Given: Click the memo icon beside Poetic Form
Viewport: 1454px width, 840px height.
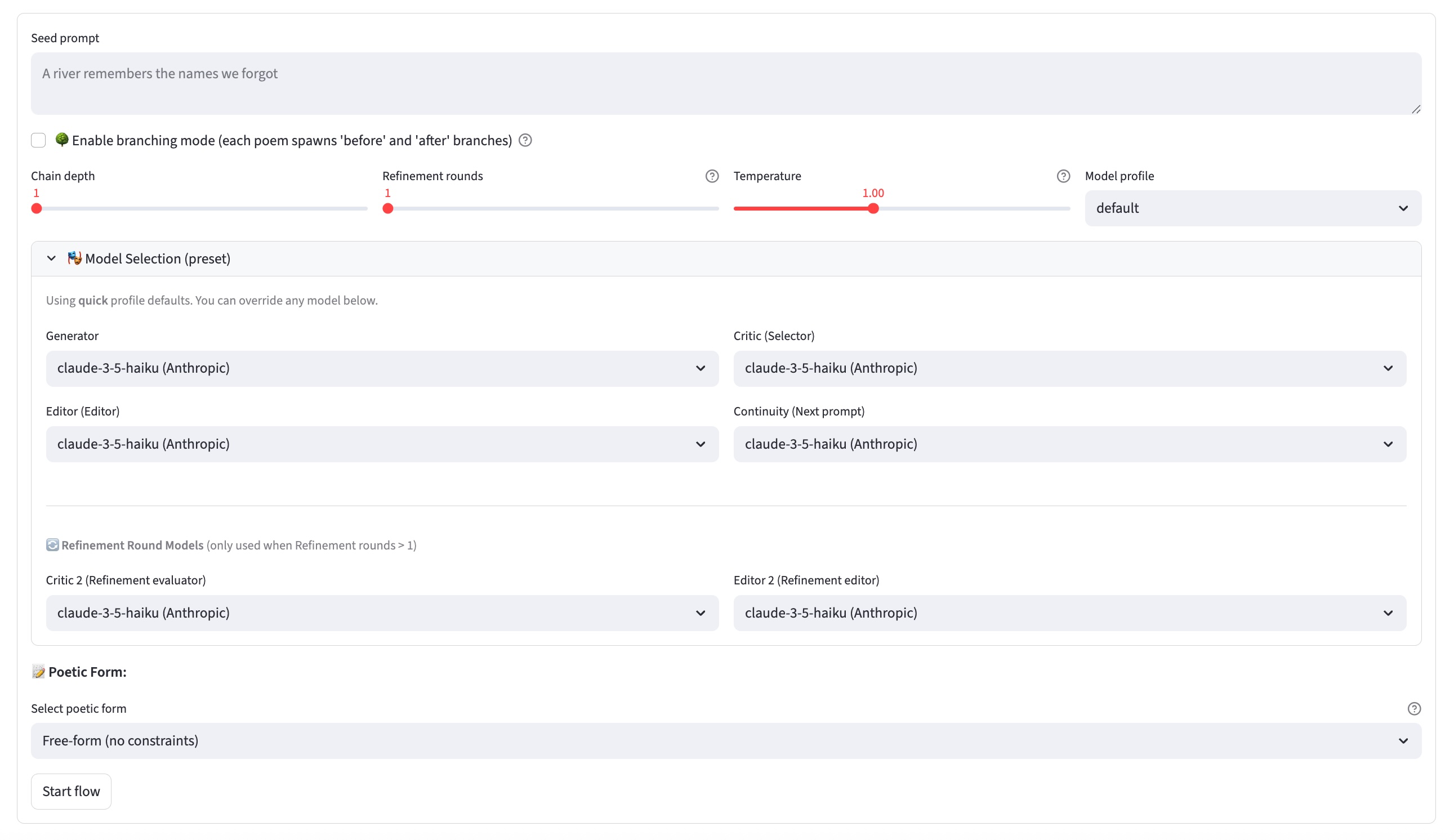Looking at the screenshot, I should click(38, 672).
